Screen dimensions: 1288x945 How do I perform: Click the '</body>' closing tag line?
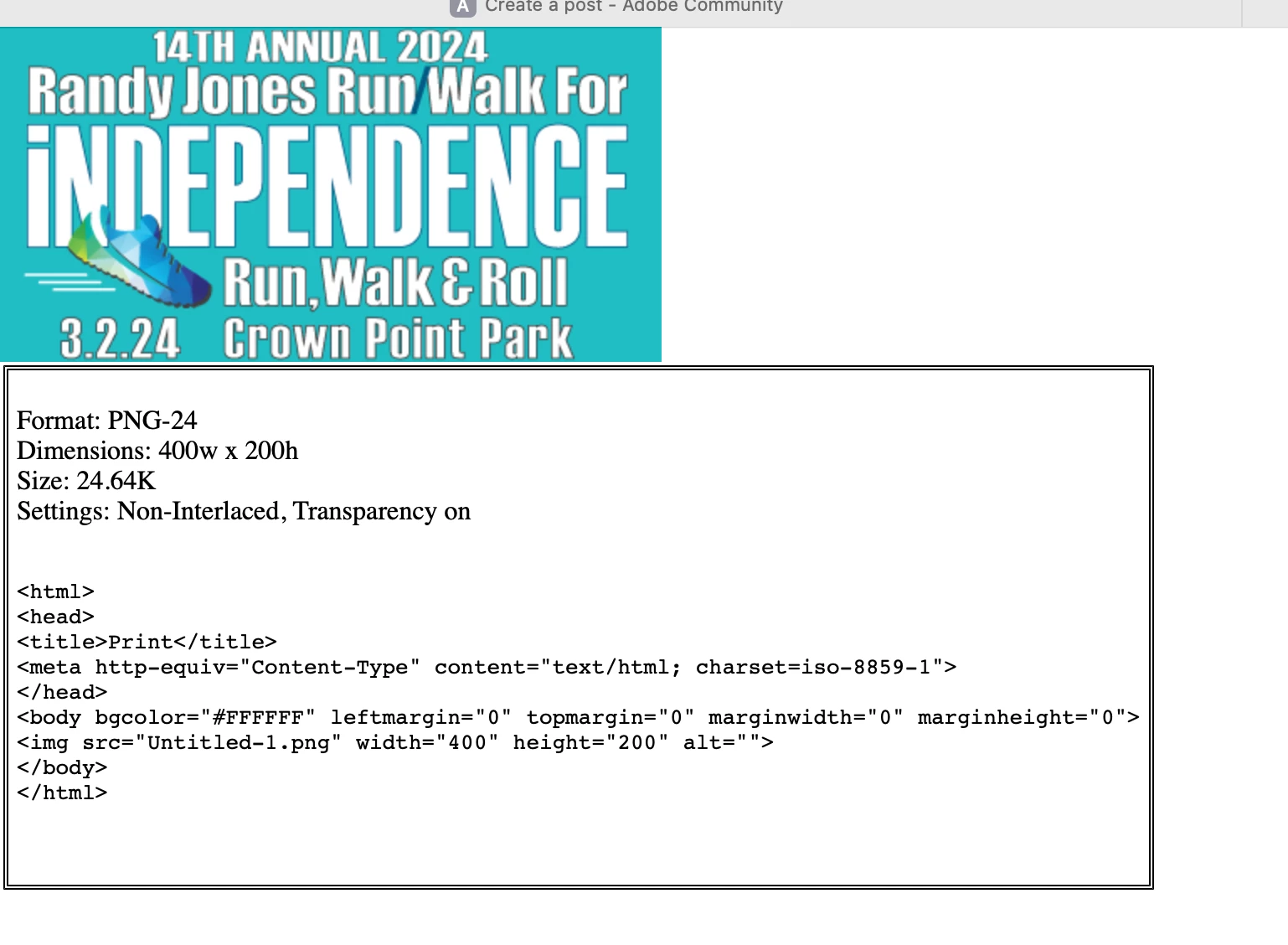click(x=62, y=767)
